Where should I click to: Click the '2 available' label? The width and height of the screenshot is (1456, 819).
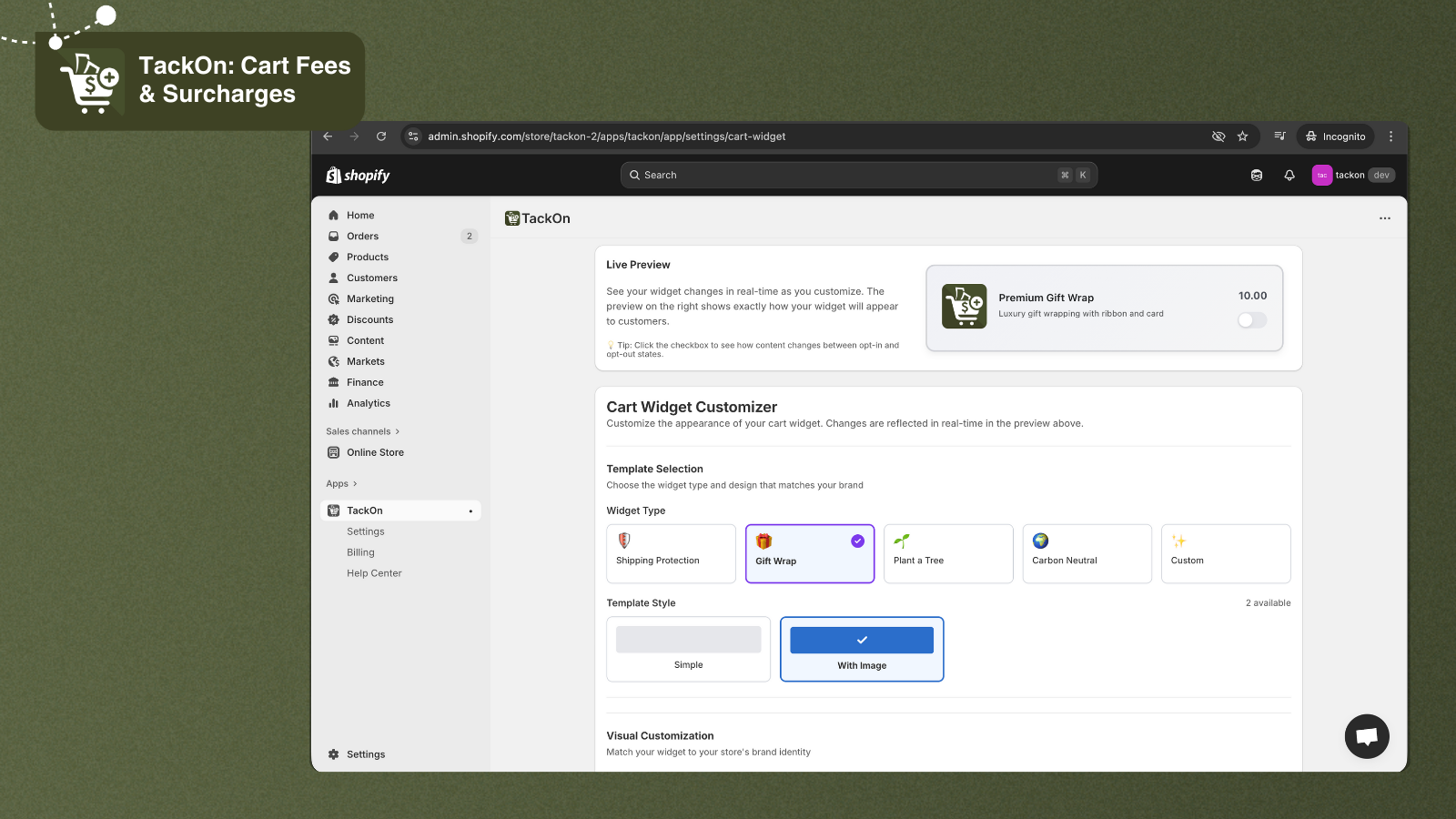tap(1269, 603)
